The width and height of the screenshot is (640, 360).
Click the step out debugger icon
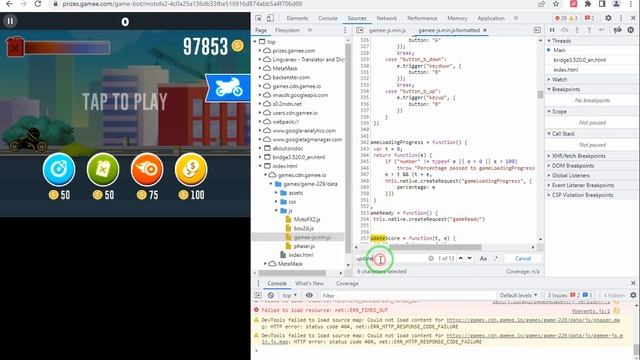pyautogui.click(x=589, y=30)
